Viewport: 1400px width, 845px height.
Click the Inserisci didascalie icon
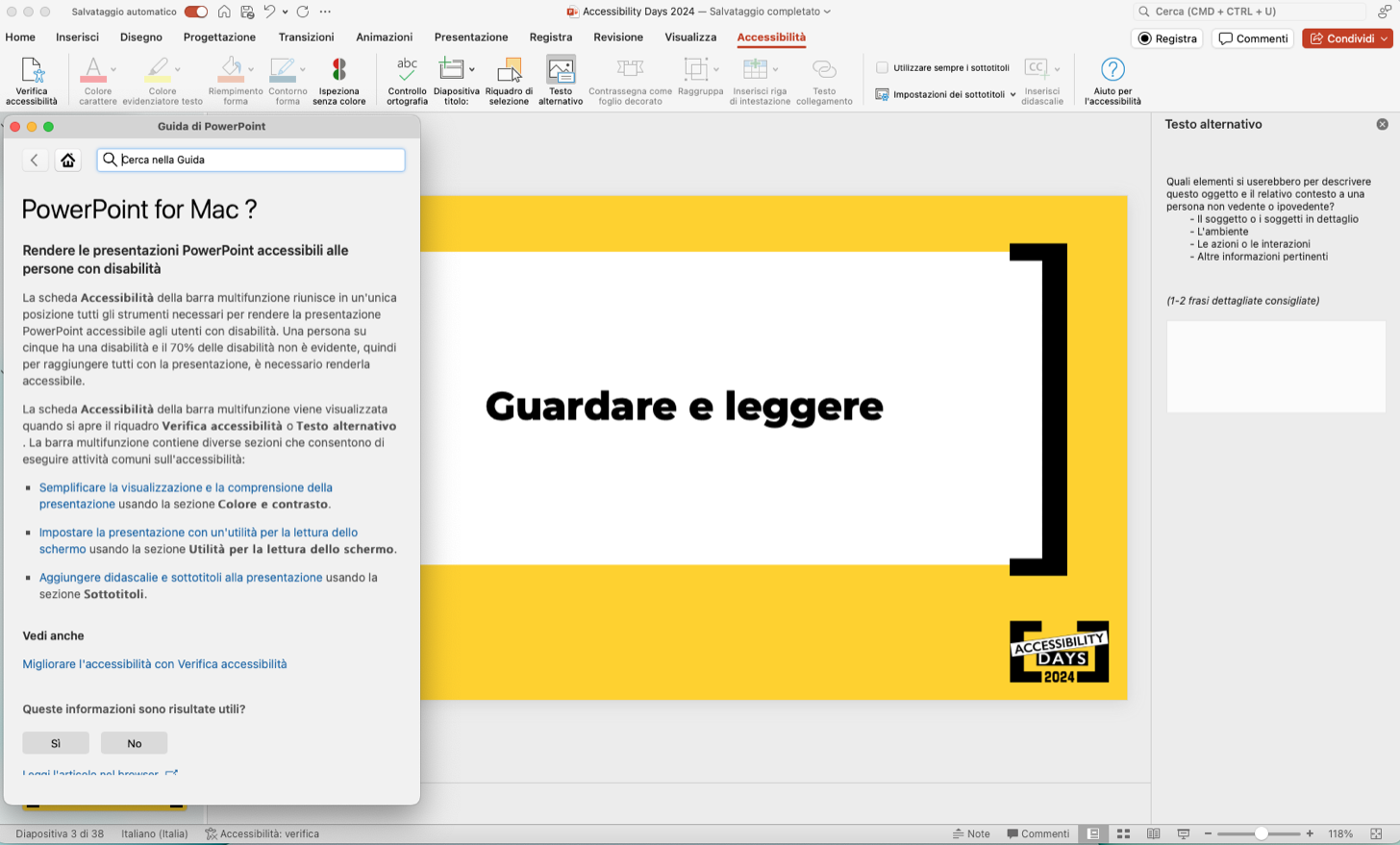(x=1036, y=67)
